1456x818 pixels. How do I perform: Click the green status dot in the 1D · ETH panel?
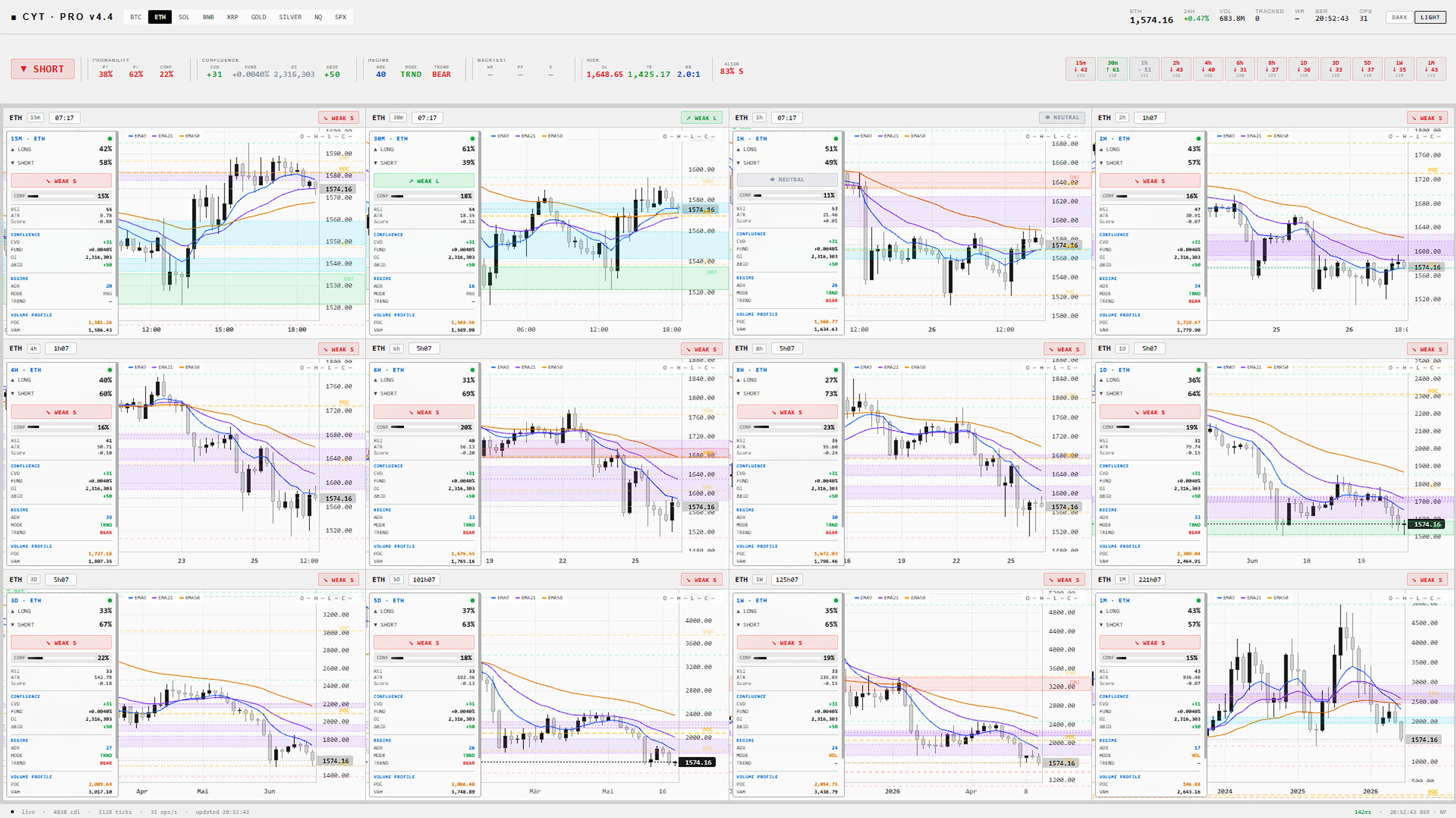click(1198, 370)
